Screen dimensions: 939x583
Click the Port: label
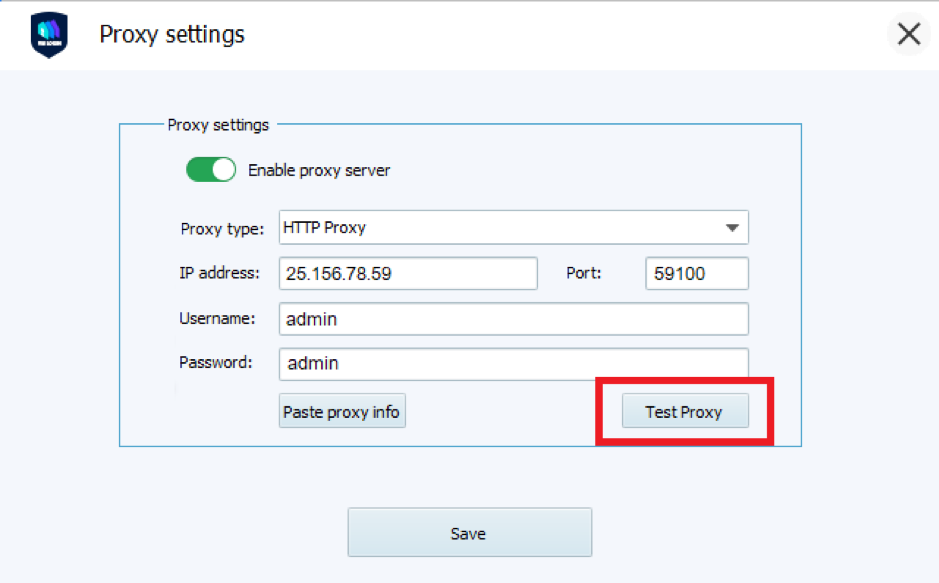pyautogui.click(x=584, y=273)
